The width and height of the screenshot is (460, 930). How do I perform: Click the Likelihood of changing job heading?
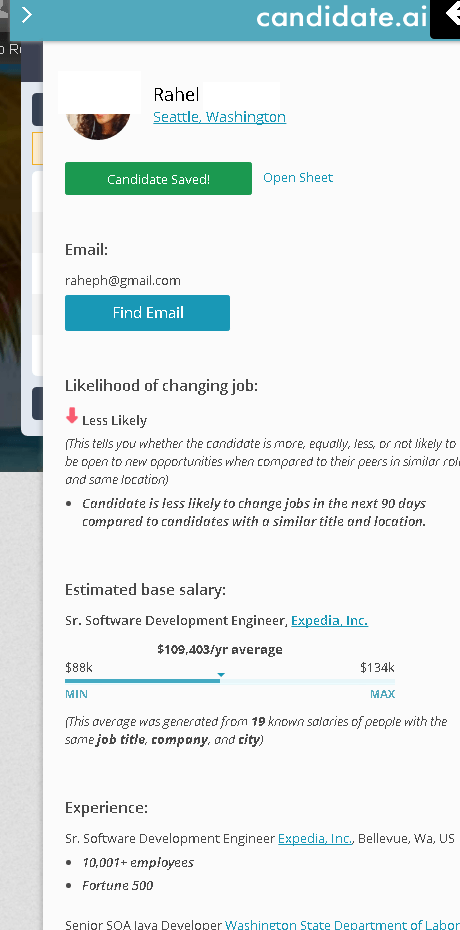point(161,386)
